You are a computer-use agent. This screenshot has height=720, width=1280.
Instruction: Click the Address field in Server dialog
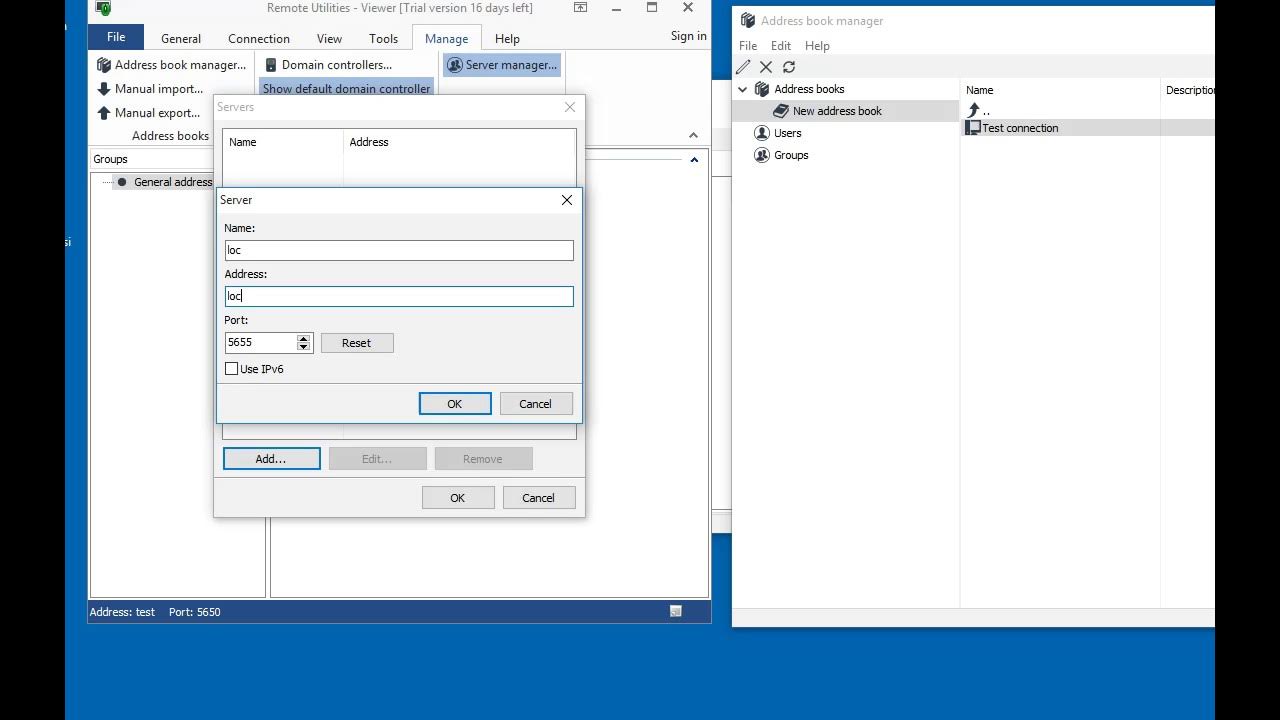[399, 296]
